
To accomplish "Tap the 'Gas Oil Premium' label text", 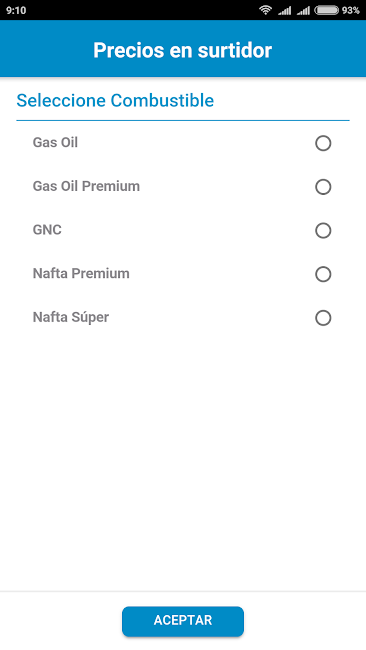I will coord(86,186).
